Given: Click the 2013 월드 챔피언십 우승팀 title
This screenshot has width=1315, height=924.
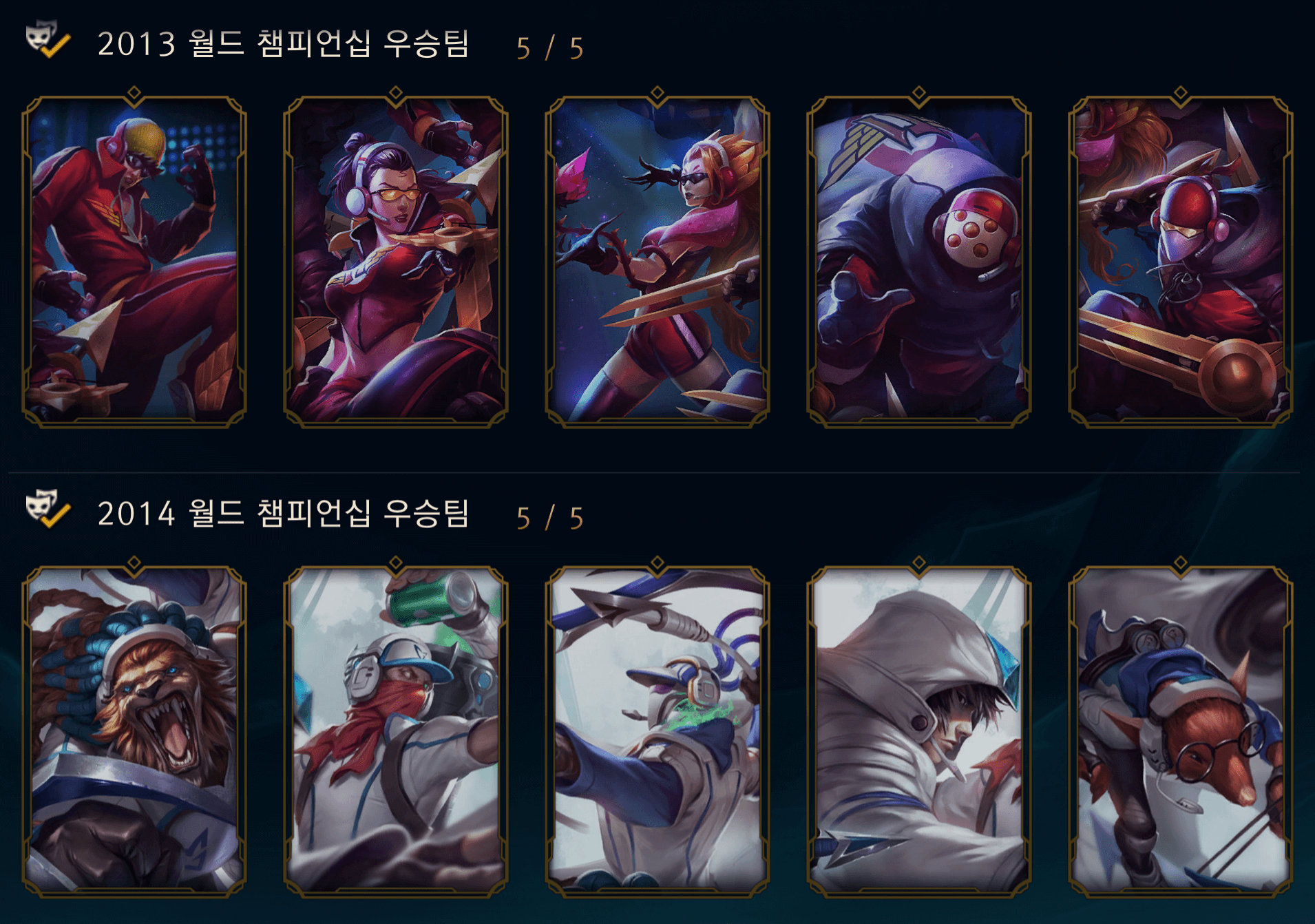Looking at the screenshot, I should (283, 43).
